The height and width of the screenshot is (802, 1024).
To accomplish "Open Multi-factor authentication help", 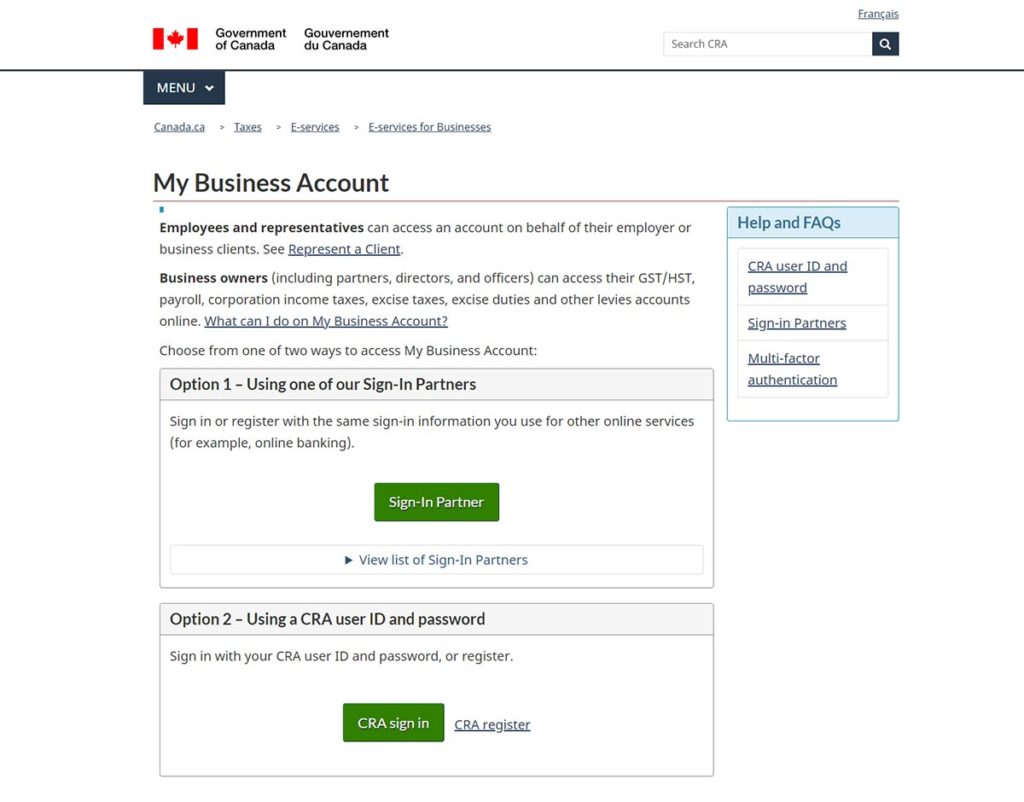I will (791, 368).
